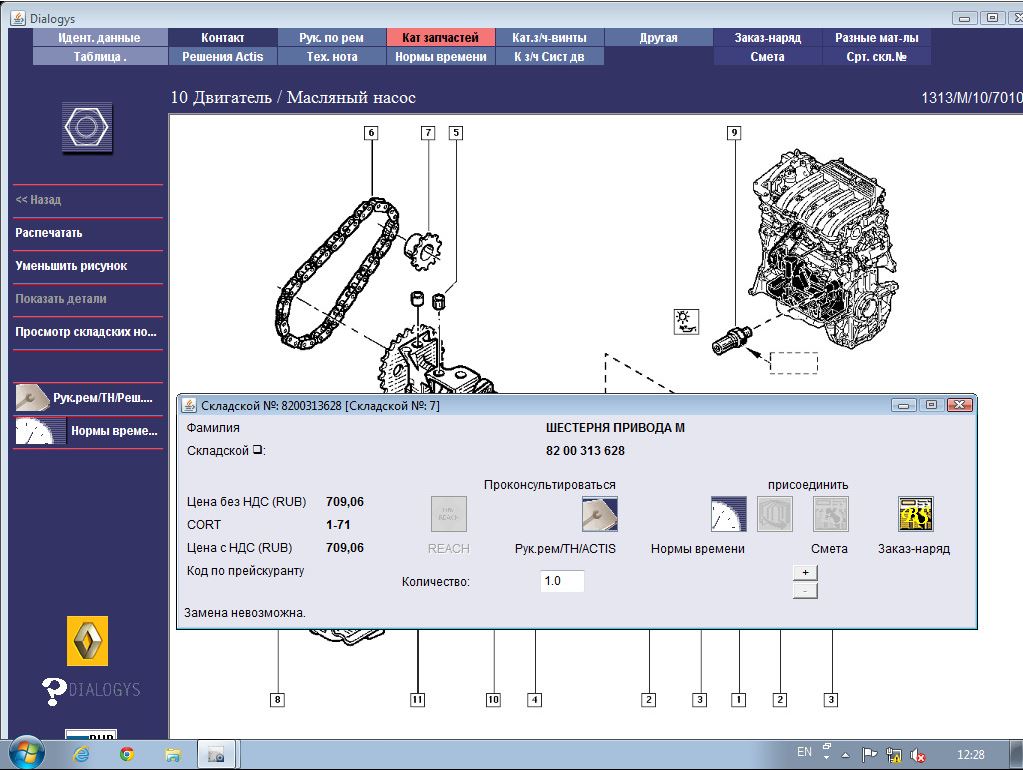Launch Internet Explorer from the taskbar
The height and width of the screenshot is (770, 1023).
81,755
